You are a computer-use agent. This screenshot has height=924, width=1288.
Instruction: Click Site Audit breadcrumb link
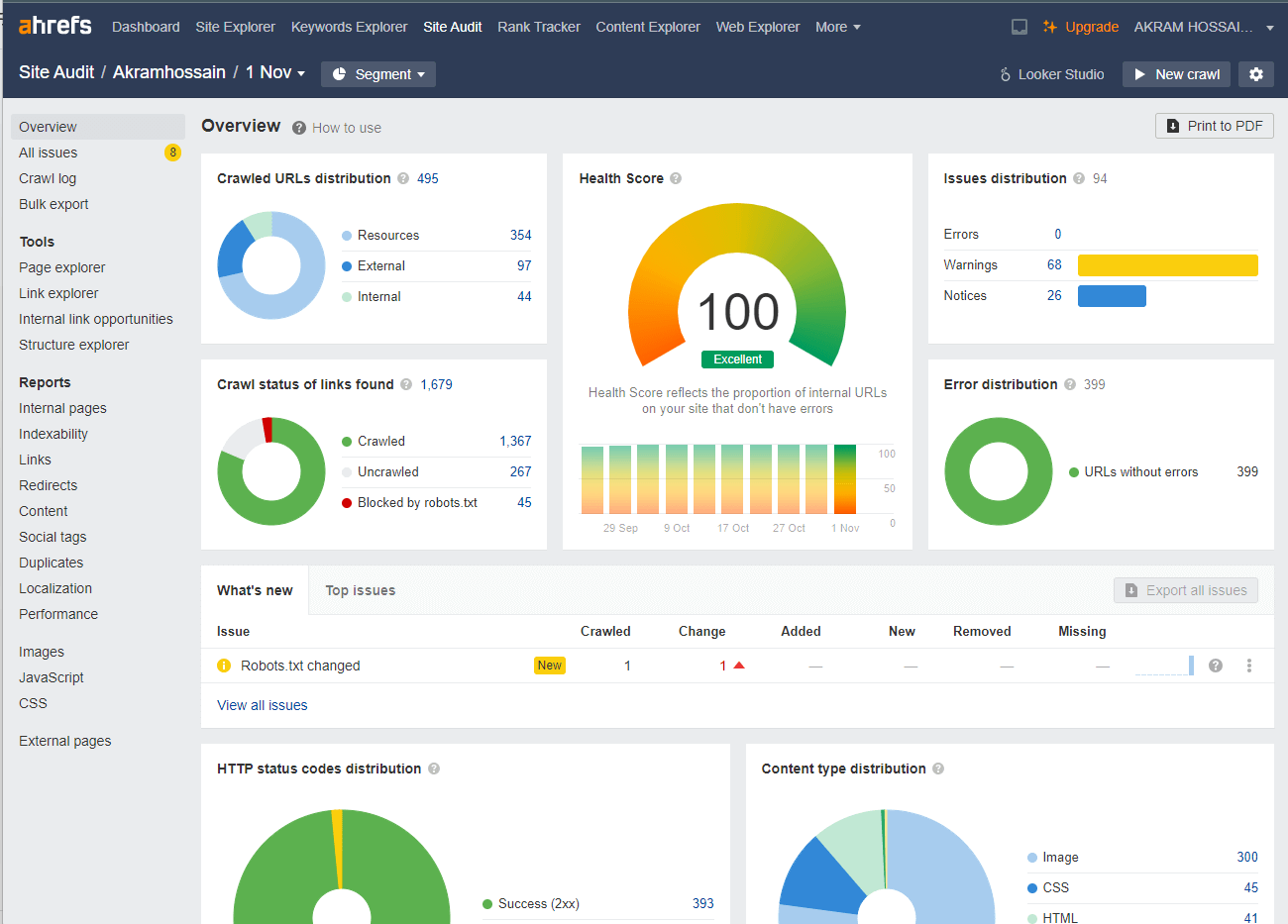(x=56, y=72)
